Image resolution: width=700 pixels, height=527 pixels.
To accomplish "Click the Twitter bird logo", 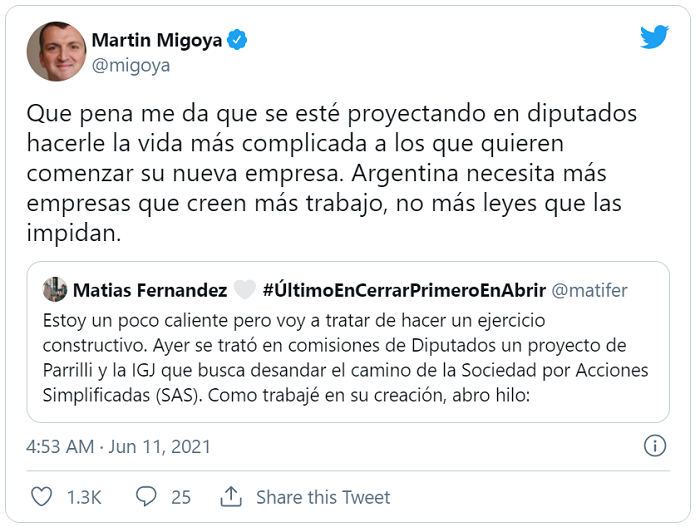I will pyautogui.click(x=654, y=37).
